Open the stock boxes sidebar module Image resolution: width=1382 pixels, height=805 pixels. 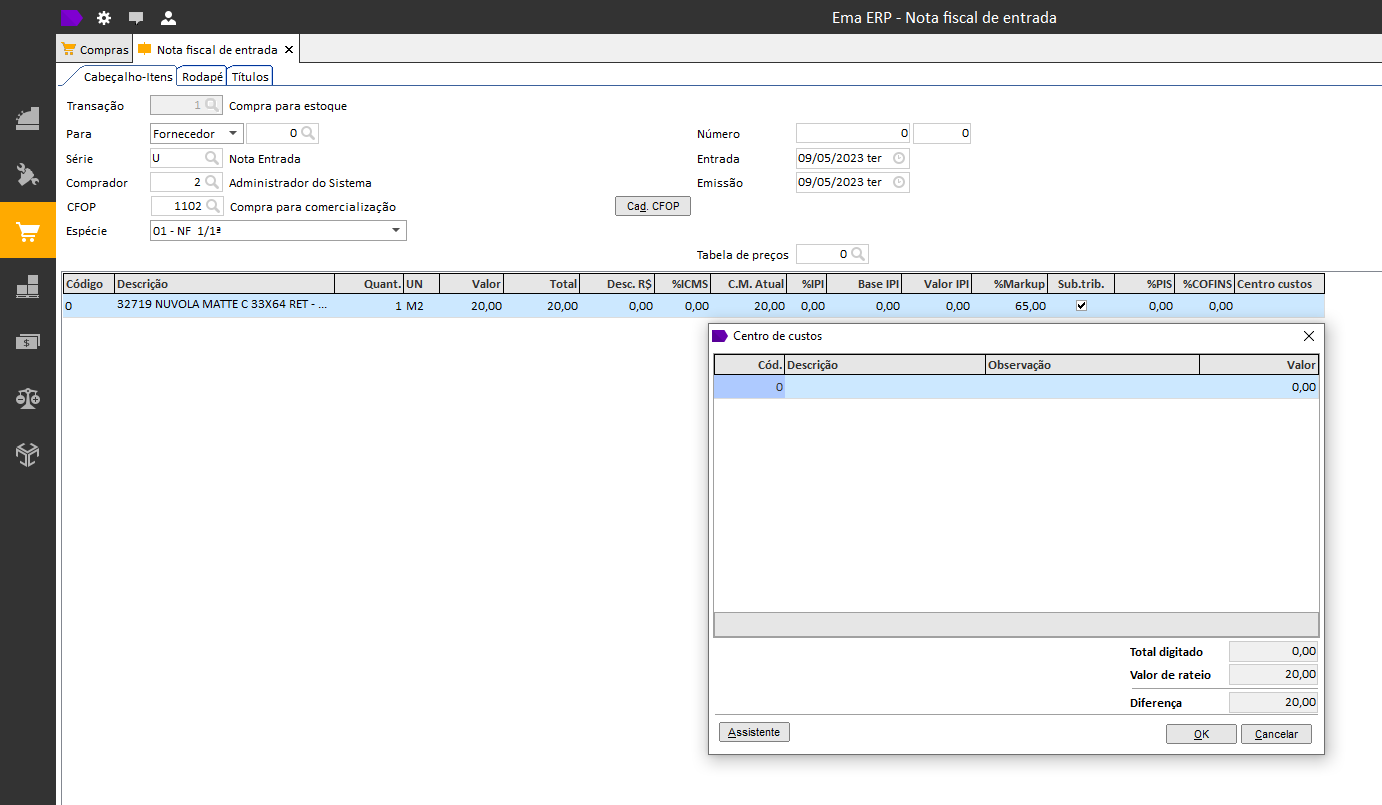pos(28,286)
